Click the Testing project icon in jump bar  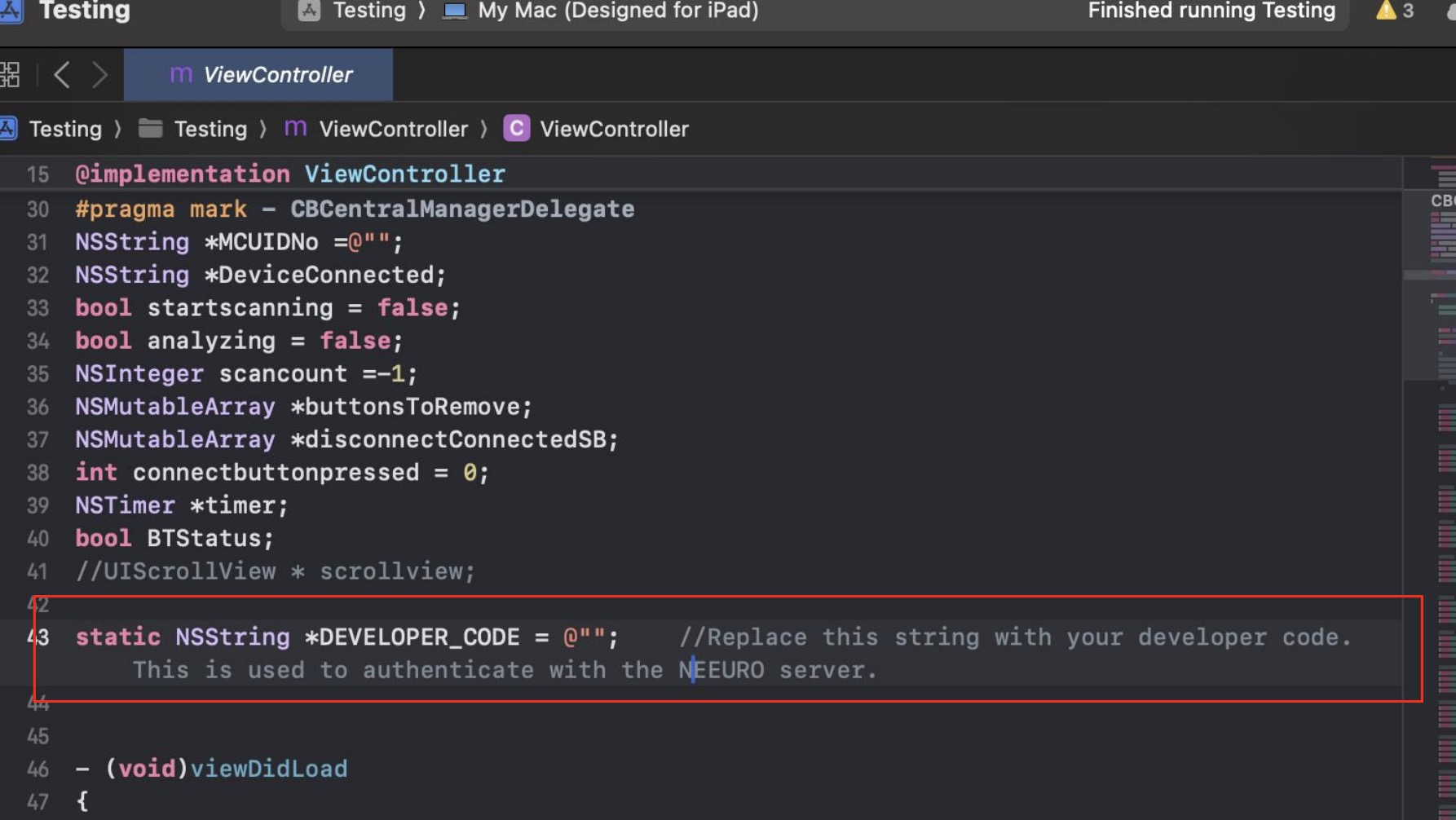tap(8, 128)
